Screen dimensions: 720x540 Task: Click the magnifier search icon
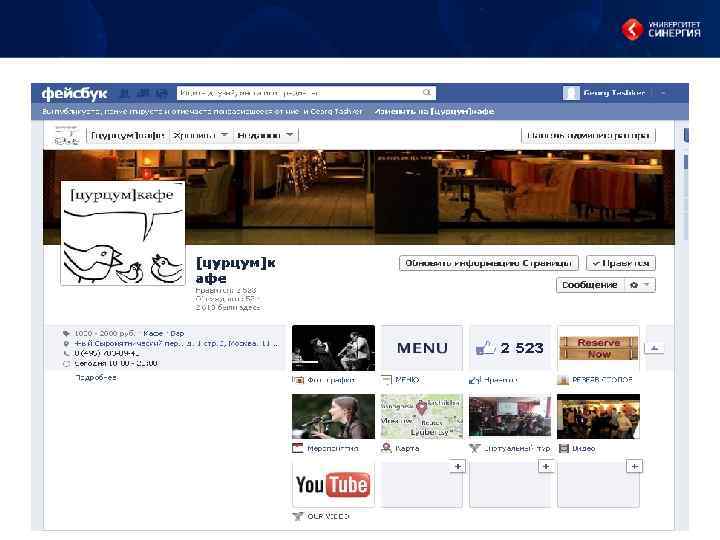click(427, 93)
